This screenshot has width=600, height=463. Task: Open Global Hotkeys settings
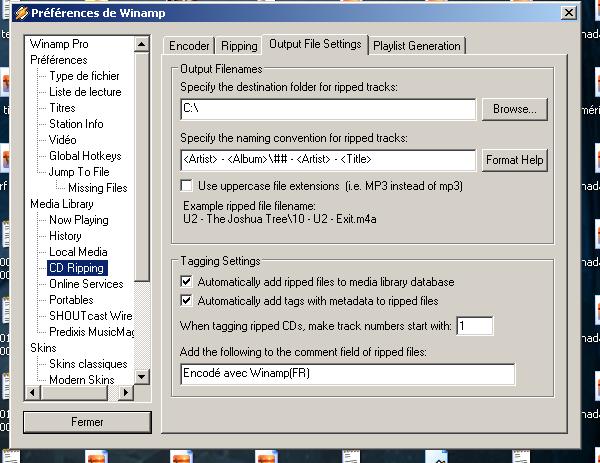(x=85, y=156)
